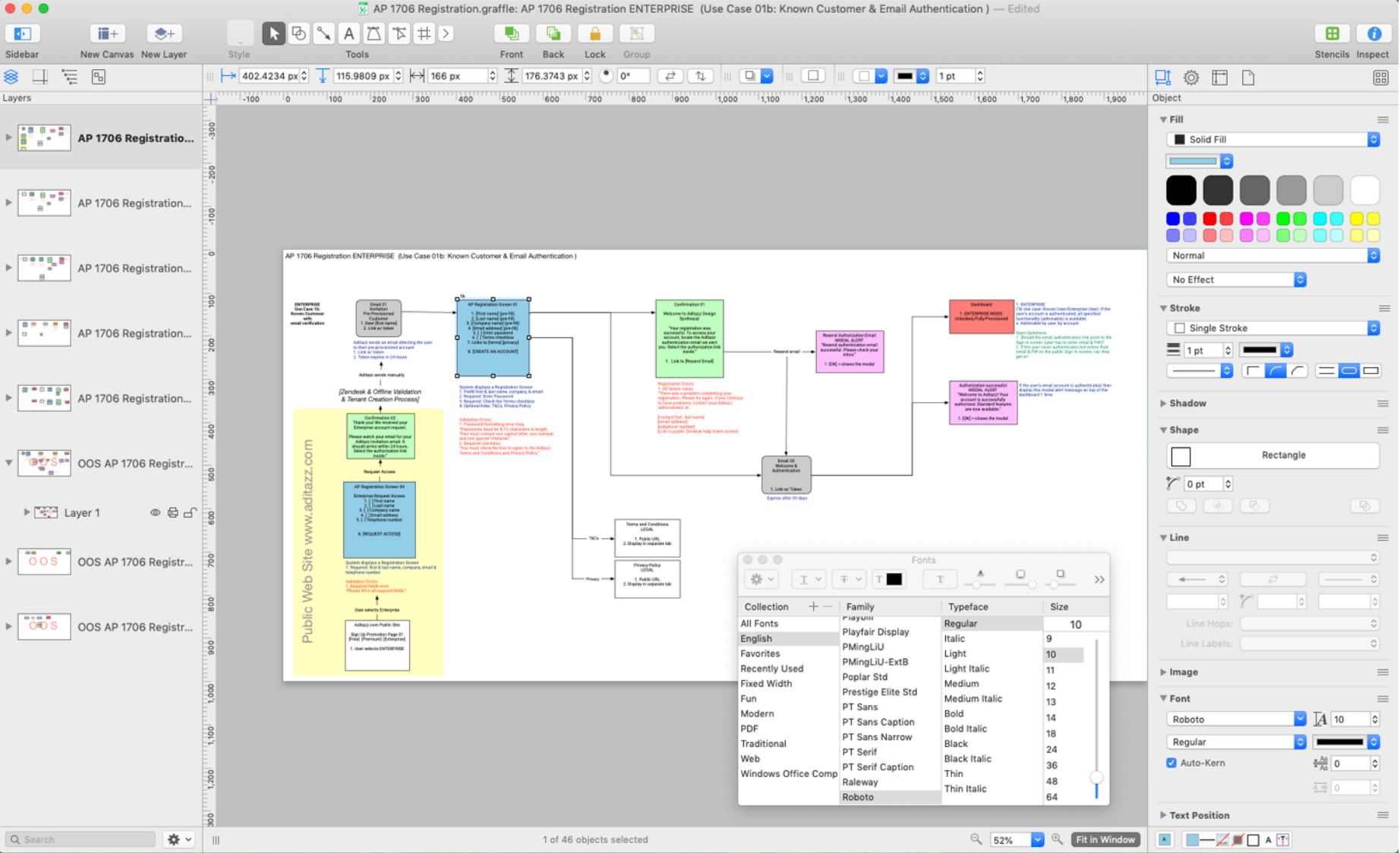1400x853 pixels.
Task: Open Fonts panel gear actions menu
Action: pos(761,579)
